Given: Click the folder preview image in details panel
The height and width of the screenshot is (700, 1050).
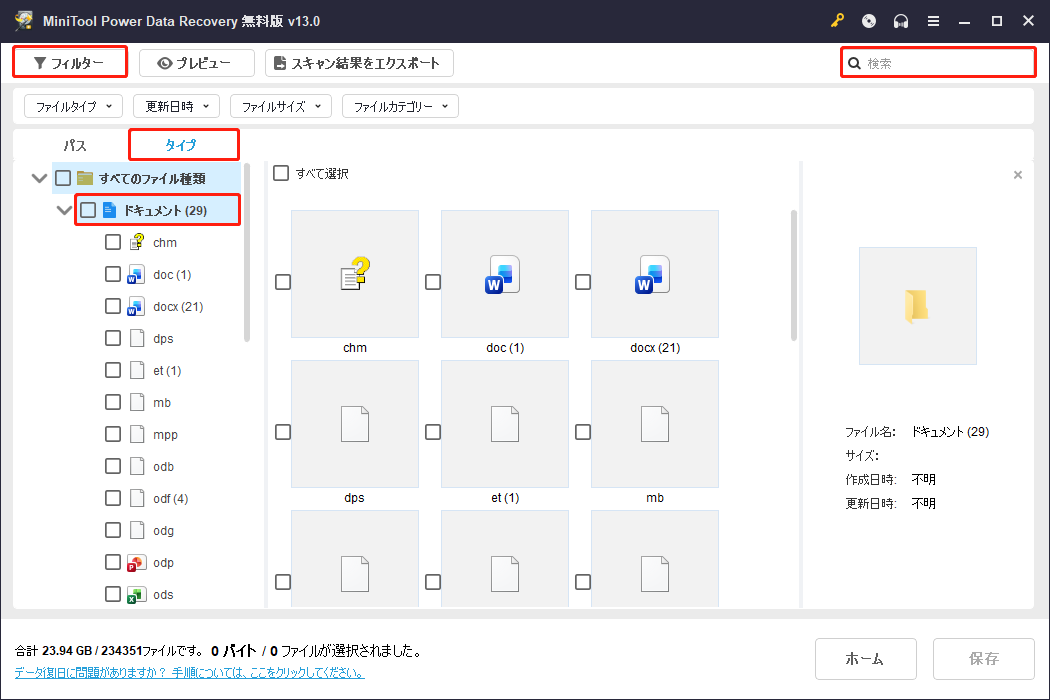Looking at the screenshot, I should [x=917, y=306].
